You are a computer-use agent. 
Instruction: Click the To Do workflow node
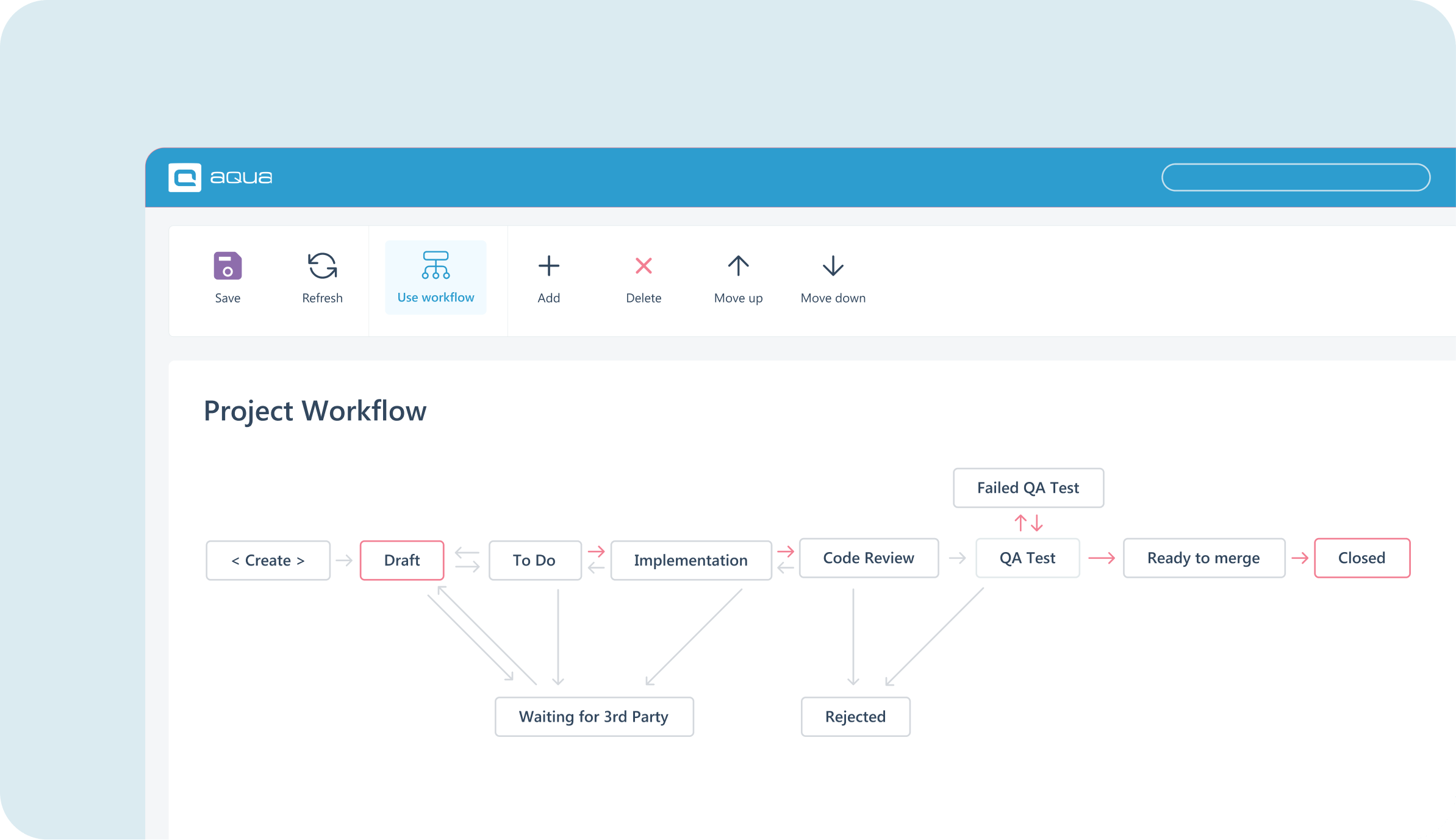click(534, 559)
